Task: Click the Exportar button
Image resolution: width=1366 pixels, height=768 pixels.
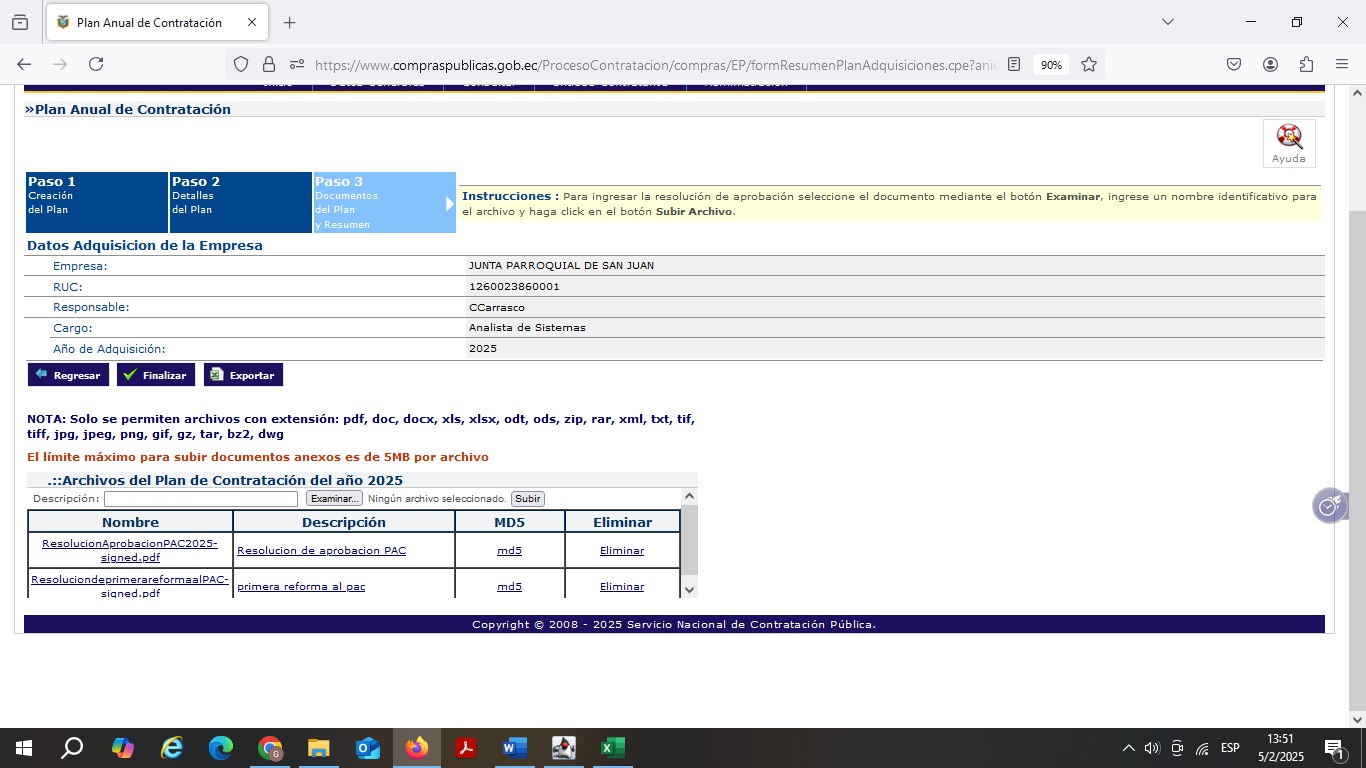Action: [243, 375]
